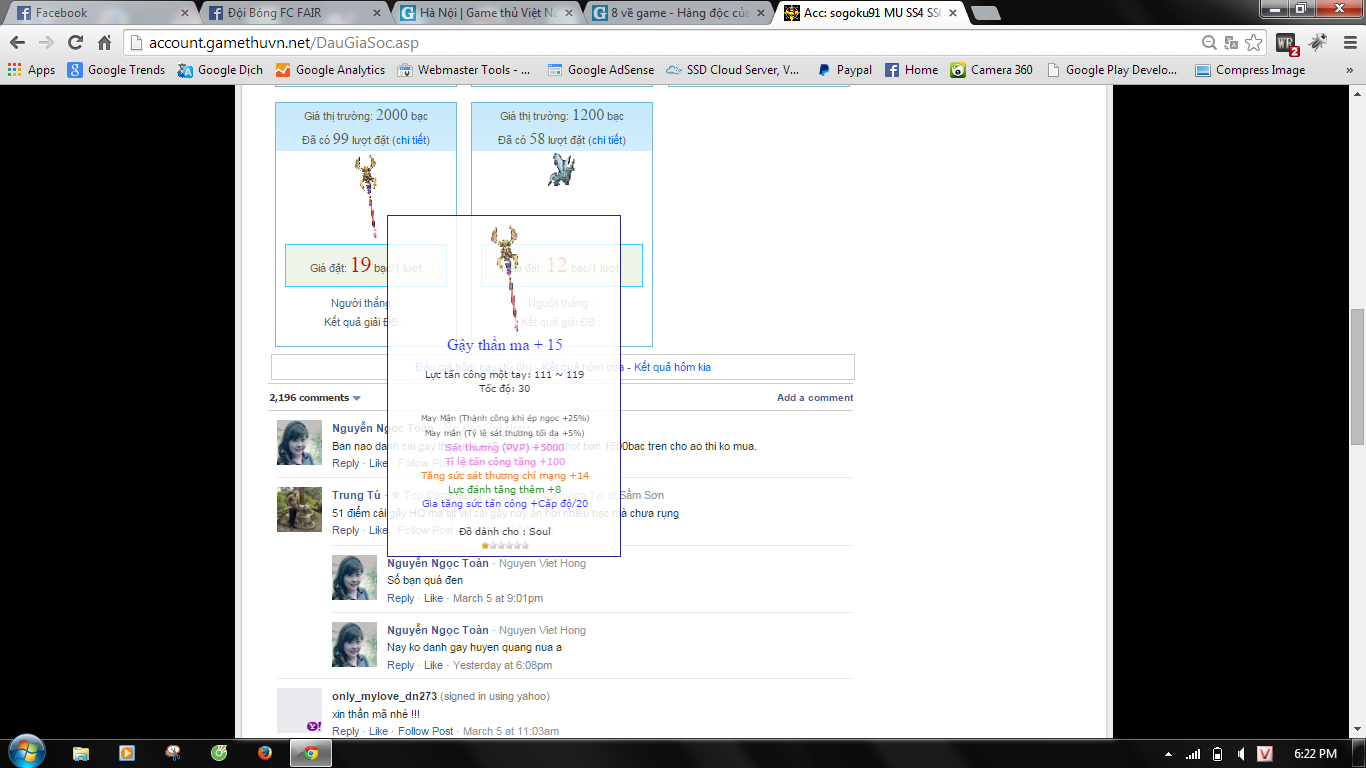
Task: Show hidden tray icons arrow
Action: [x=1169, y=754]
